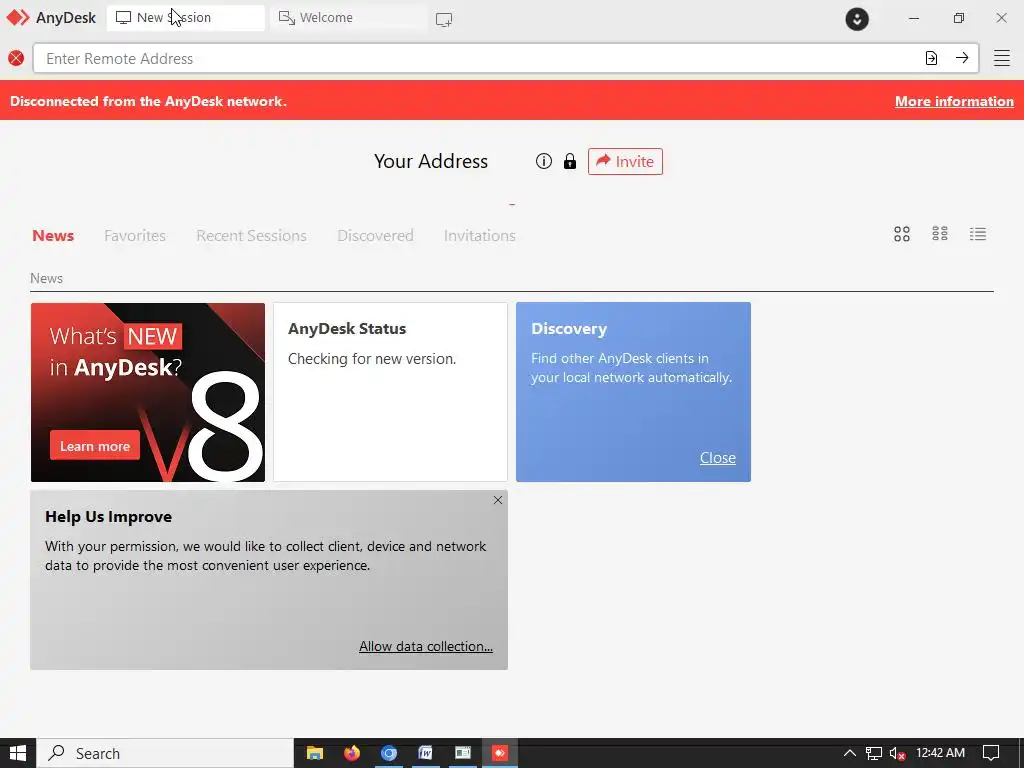Screen dimensions: 1024x768
Task: Click the taskbar Search box
Action: coord(165,753)
